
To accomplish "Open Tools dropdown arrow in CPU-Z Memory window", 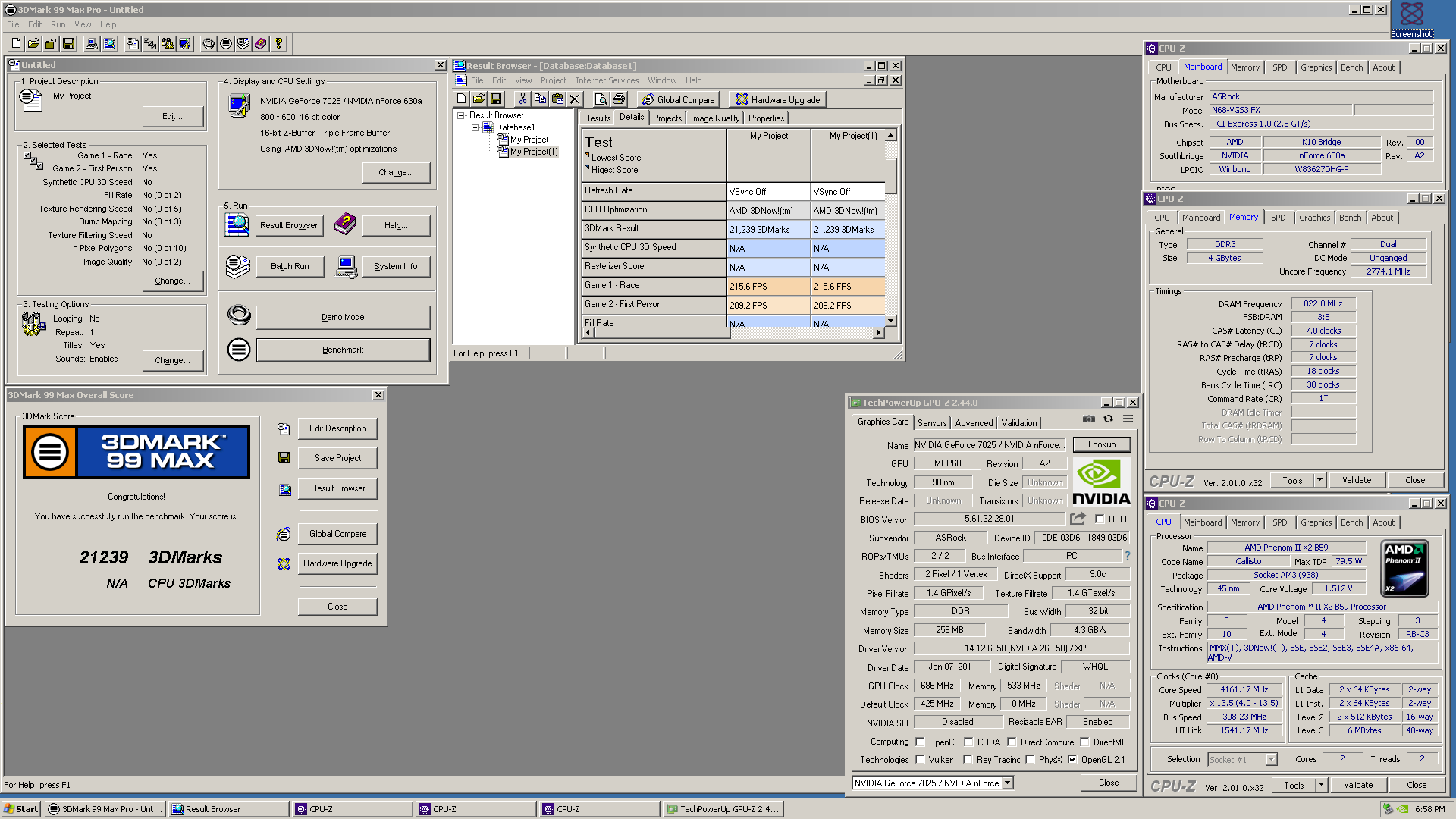I will [1319, 480].
